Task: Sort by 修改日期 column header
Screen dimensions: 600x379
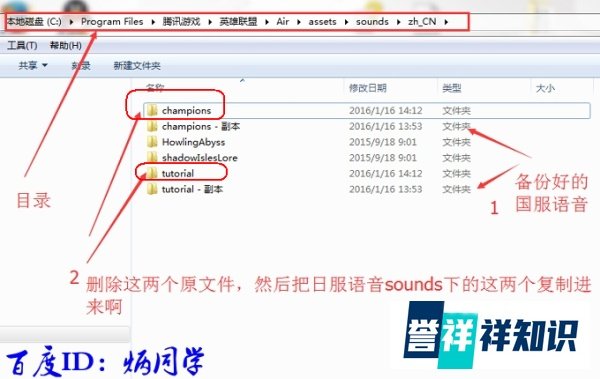Action: tap(367, 88)
